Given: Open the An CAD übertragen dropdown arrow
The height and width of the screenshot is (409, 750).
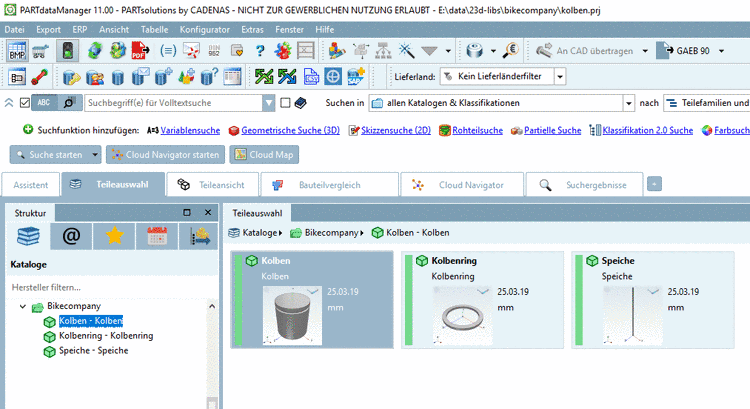Looking at the screenshot, I should click(x=645, y=51).
